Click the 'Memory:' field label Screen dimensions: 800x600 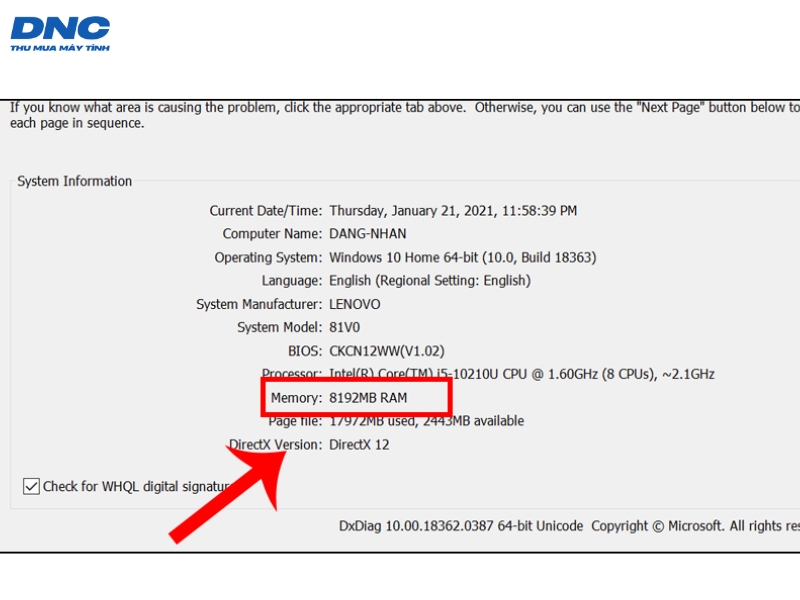(x=296, y=398)
